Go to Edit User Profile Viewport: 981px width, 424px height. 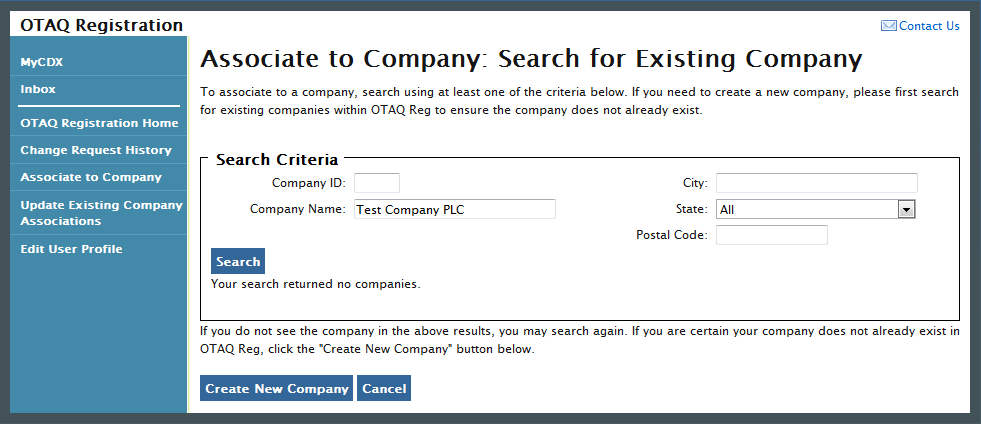pyautogui.click(x=71, y=249)
